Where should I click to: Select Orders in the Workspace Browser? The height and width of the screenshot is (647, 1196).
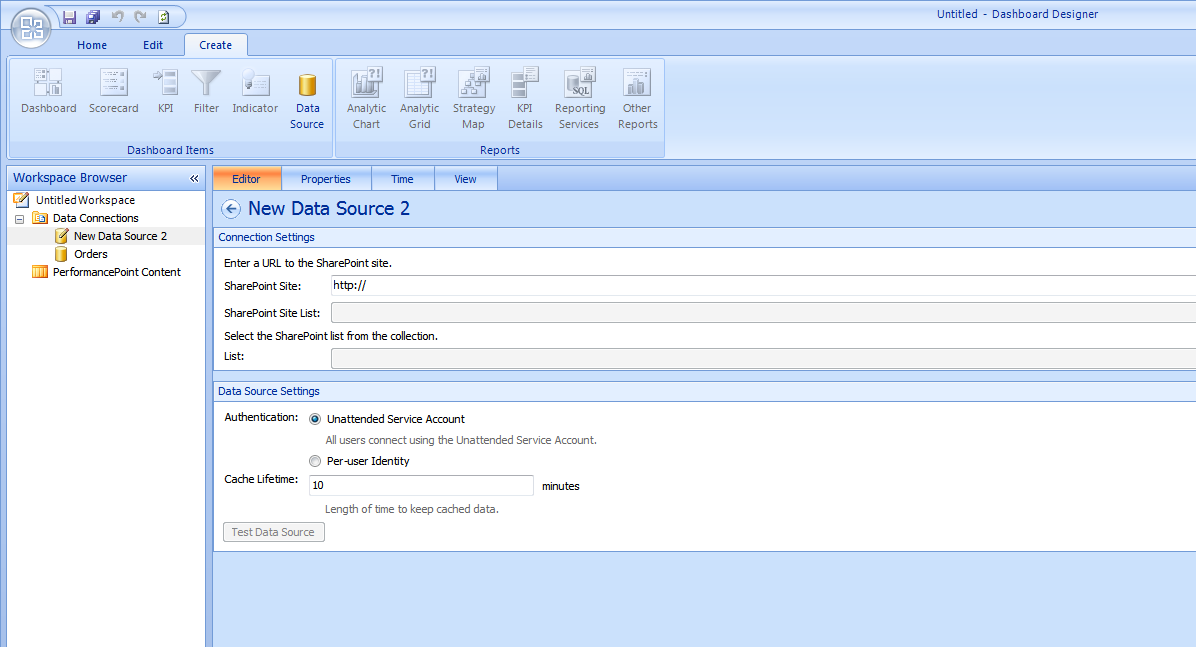pos(90,254)
